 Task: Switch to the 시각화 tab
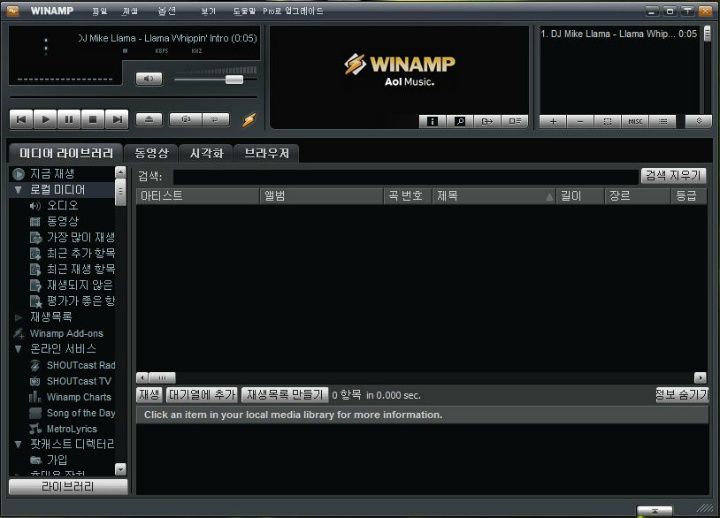click(207, 153)
